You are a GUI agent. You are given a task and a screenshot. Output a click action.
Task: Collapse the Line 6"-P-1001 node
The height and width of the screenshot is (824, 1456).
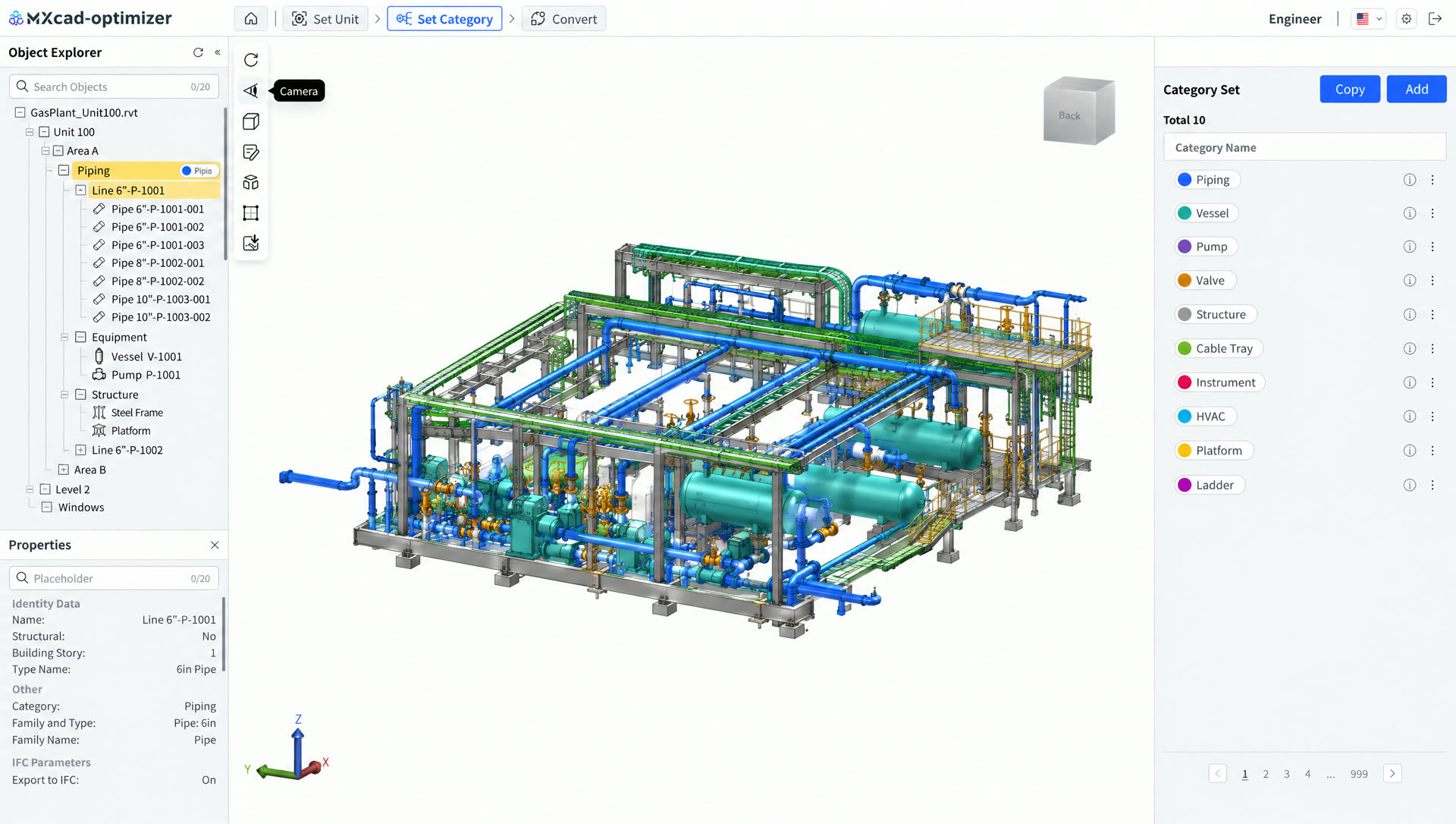point(80,190)
